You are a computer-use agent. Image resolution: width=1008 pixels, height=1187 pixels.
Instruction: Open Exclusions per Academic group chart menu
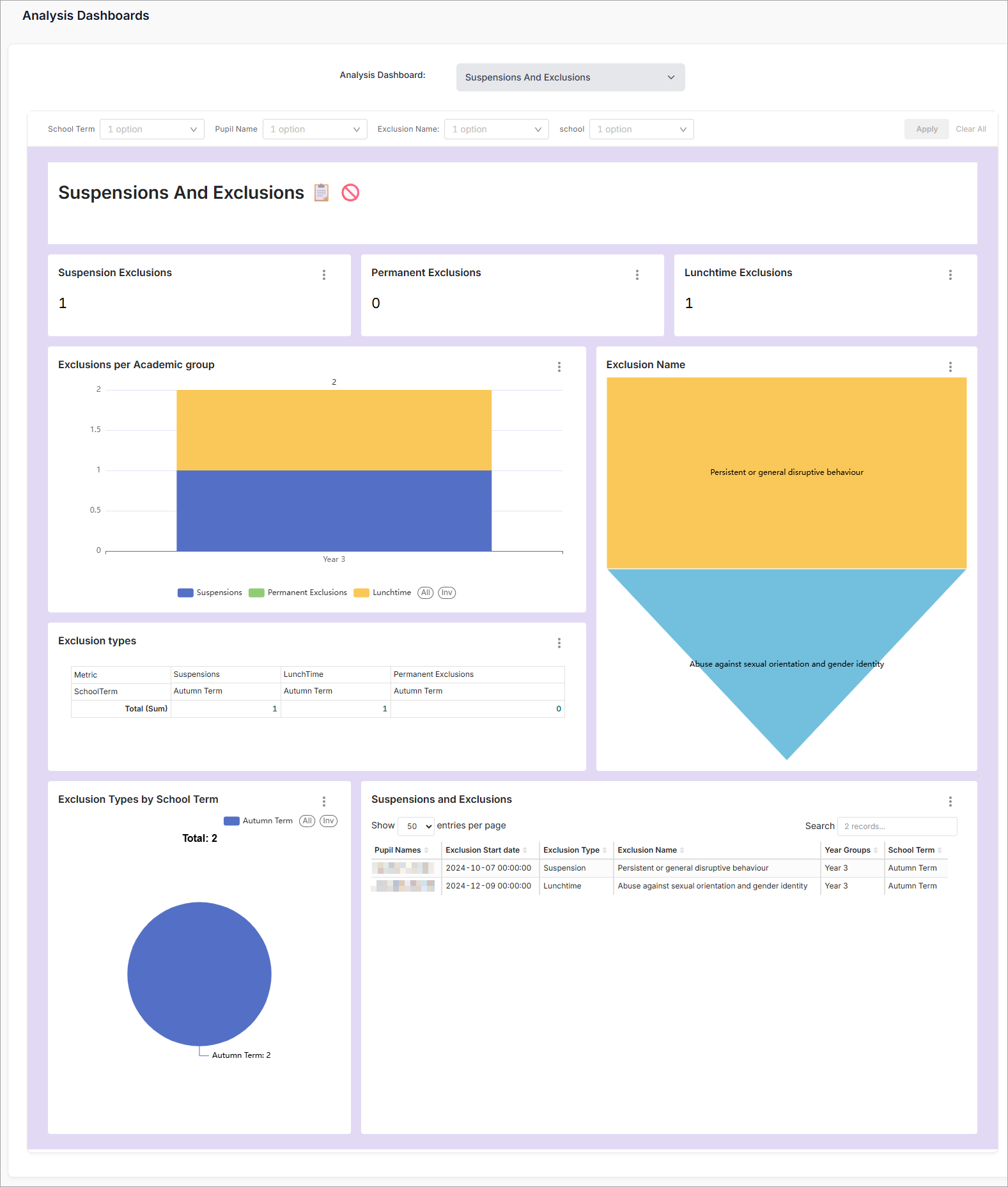coord(559,367)
